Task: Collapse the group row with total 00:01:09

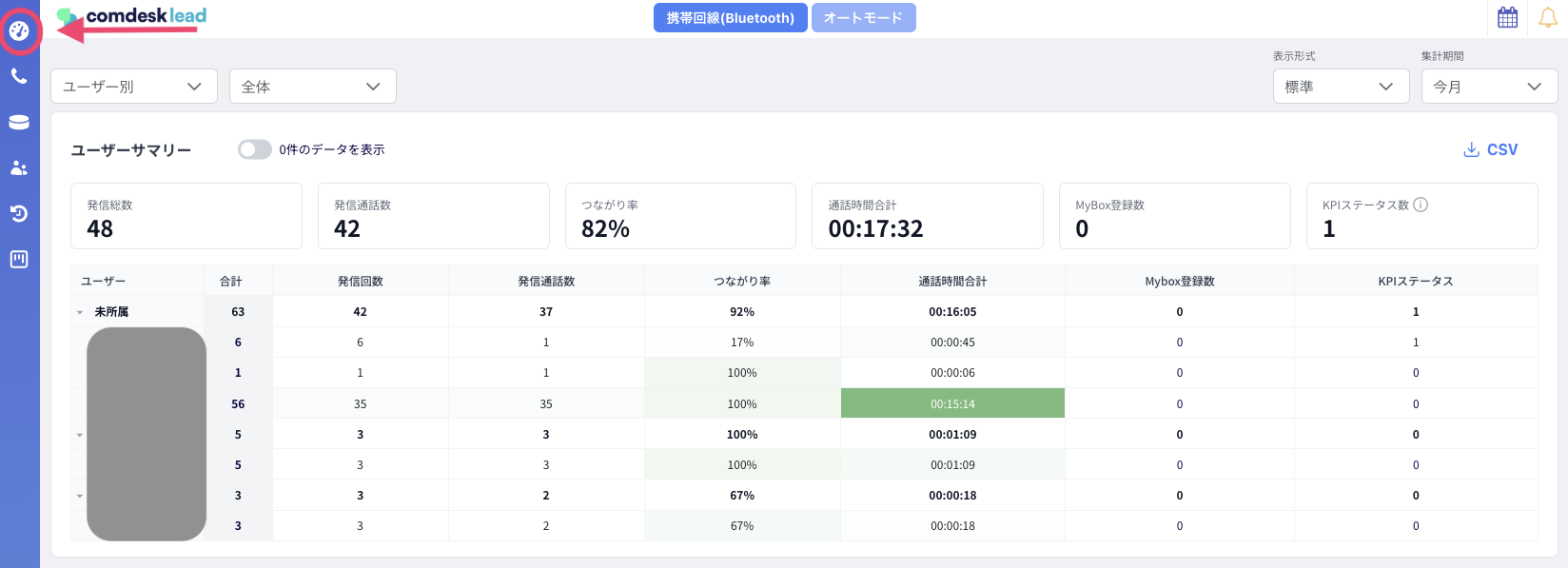Action: coord(80,435)
